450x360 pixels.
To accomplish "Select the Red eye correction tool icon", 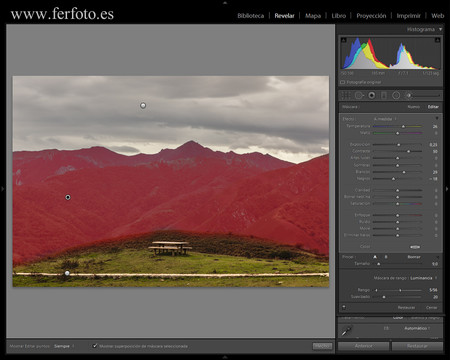I will [x=371, y=96].
